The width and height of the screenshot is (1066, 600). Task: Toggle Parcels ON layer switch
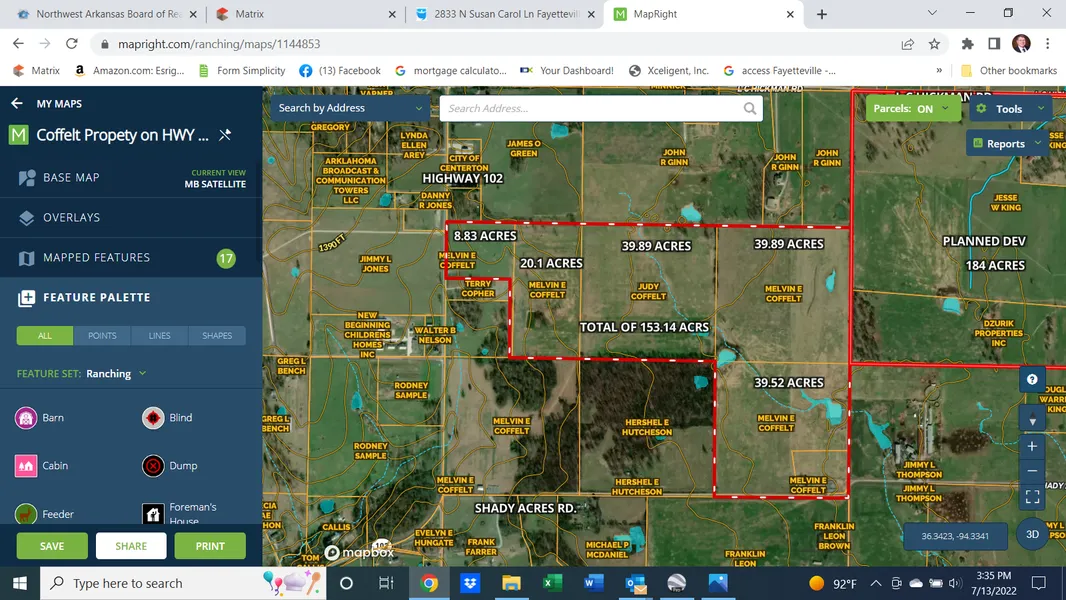(x=908, y=108)
